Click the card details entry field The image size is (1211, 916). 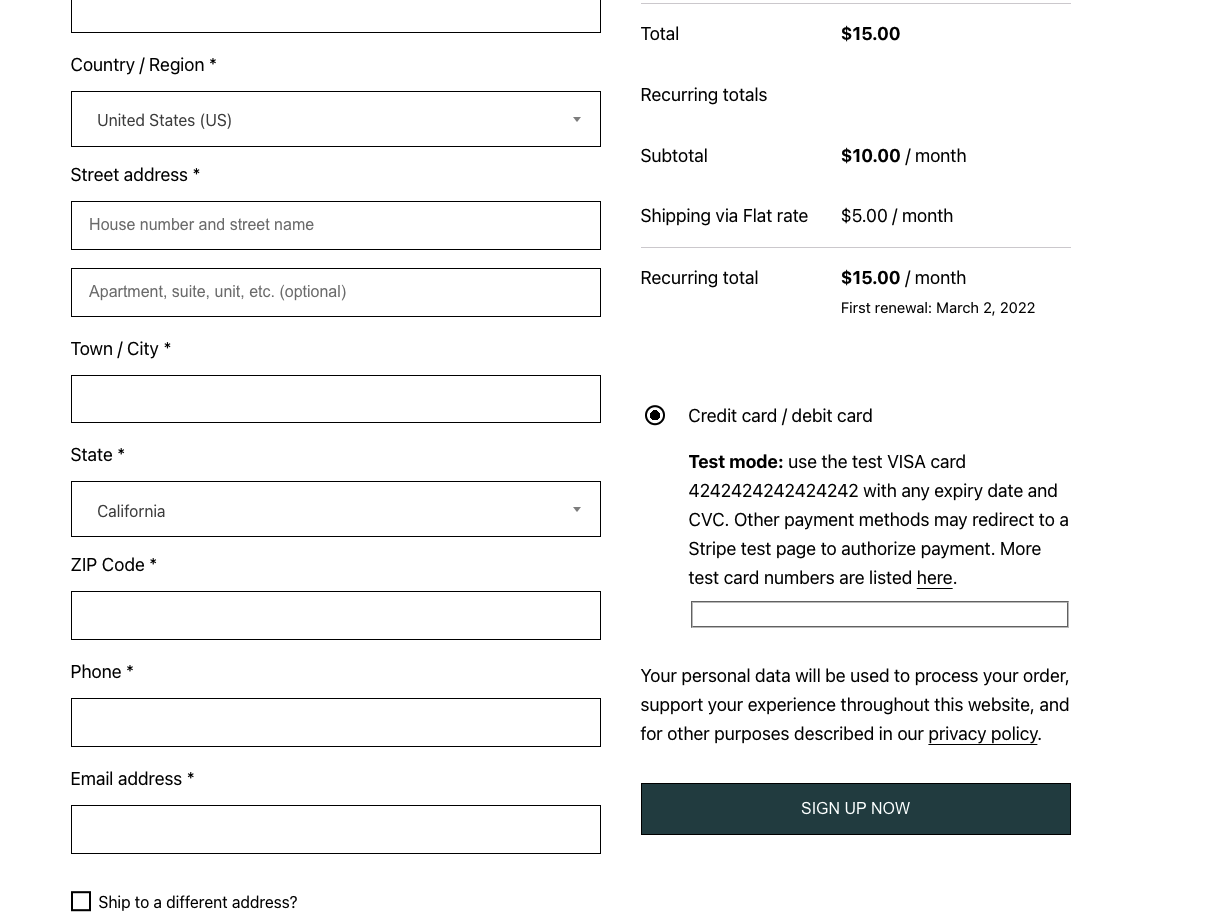879,614
